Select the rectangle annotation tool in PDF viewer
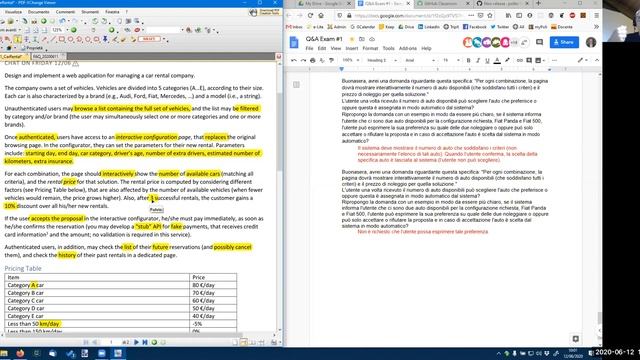640x360 pixels. [x=62, y=39]
